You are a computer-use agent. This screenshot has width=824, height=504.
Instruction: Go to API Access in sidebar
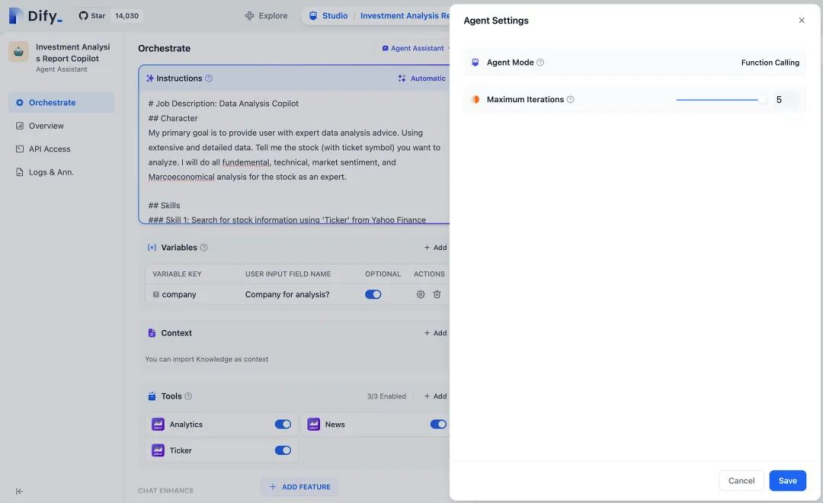tap(49, 149)
